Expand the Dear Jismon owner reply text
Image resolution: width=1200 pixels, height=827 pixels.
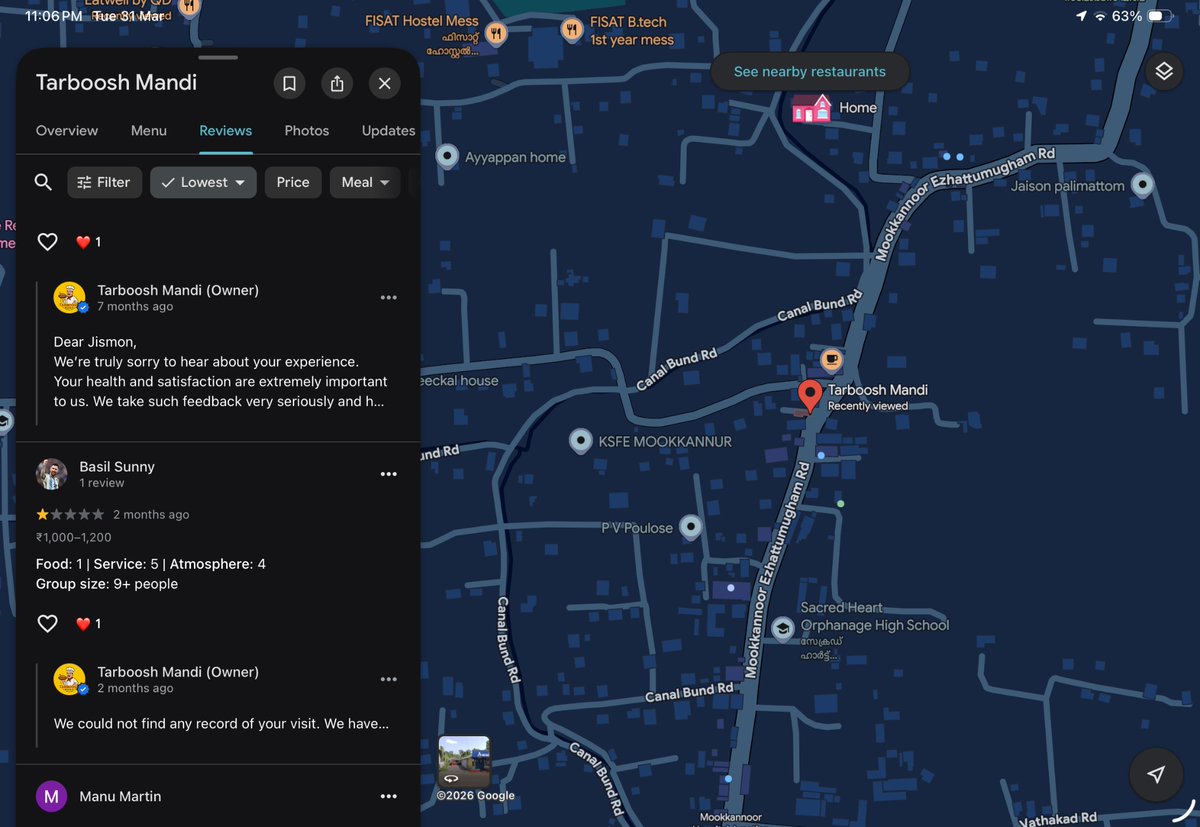220,371
